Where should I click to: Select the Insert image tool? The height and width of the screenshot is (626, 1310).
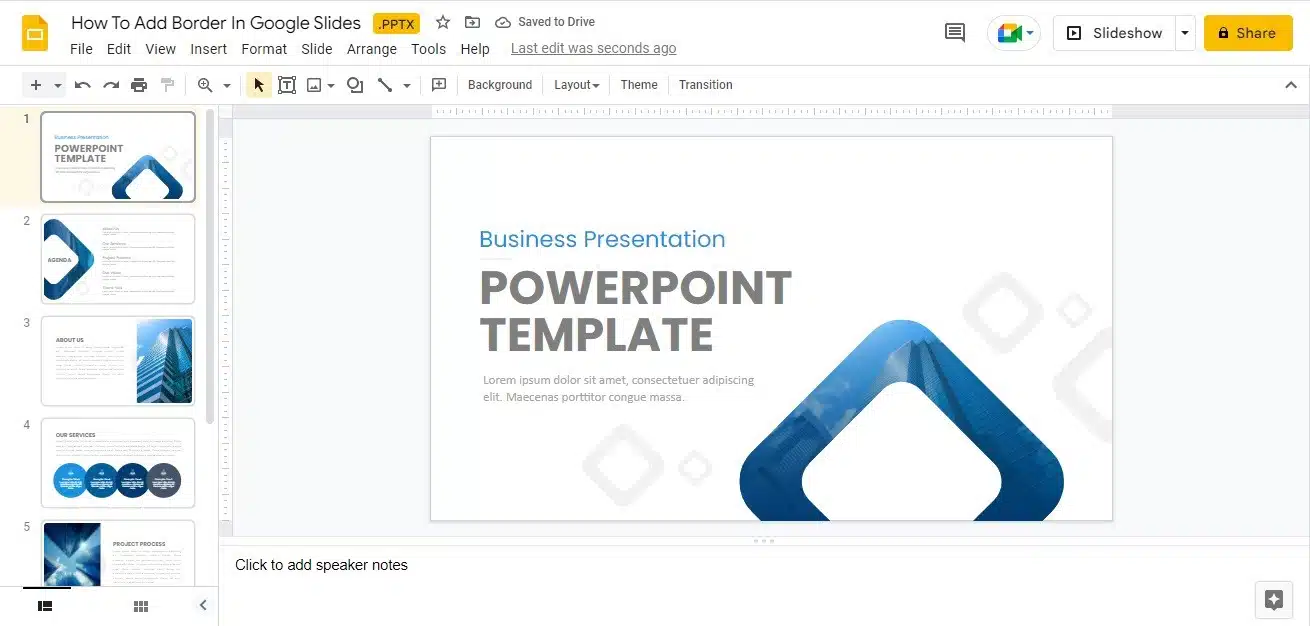[x=315, y=85]
